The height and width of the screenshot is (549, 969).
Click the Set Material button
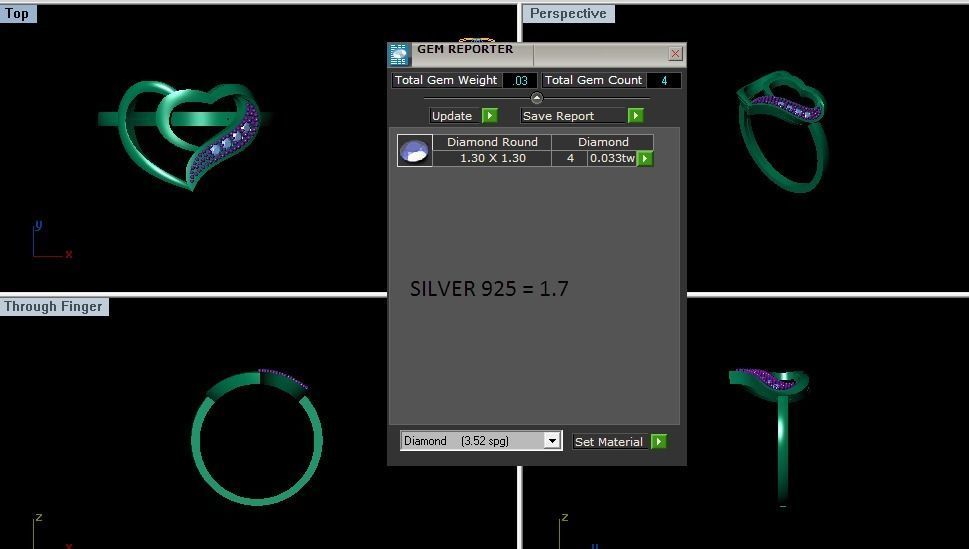[609, 441]
